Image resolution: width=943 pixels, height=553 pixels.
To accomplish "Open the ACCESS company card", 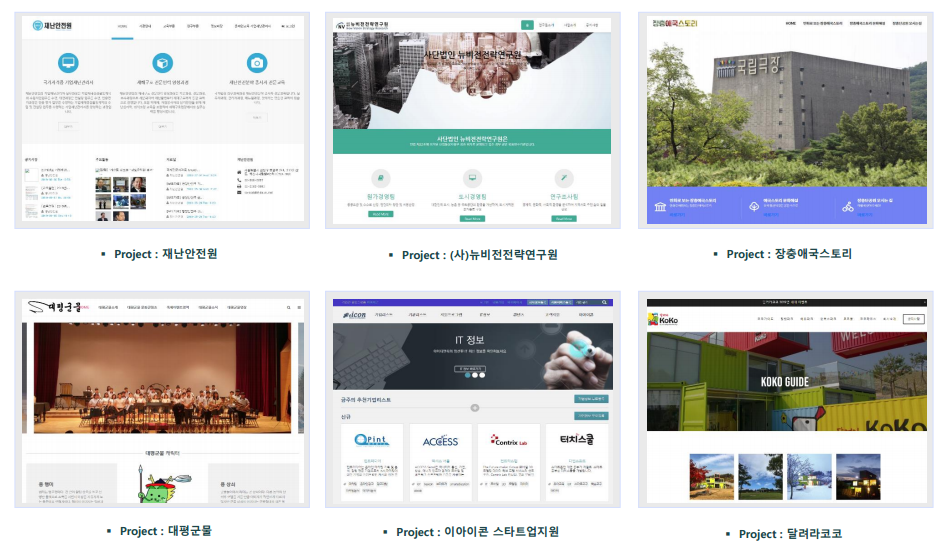I will [x=440, y=462].
